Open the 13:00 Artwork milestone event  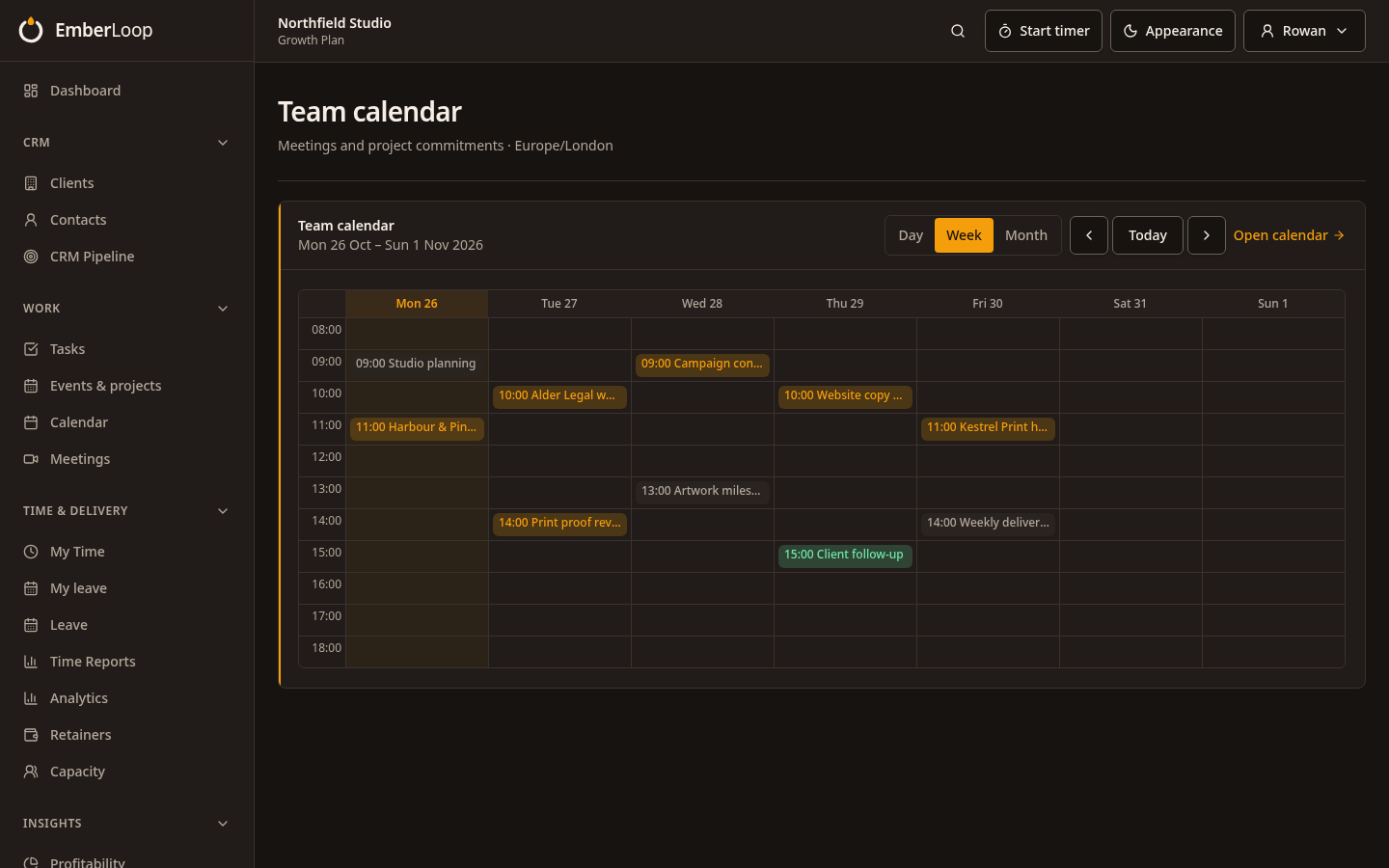click(702, 491)
